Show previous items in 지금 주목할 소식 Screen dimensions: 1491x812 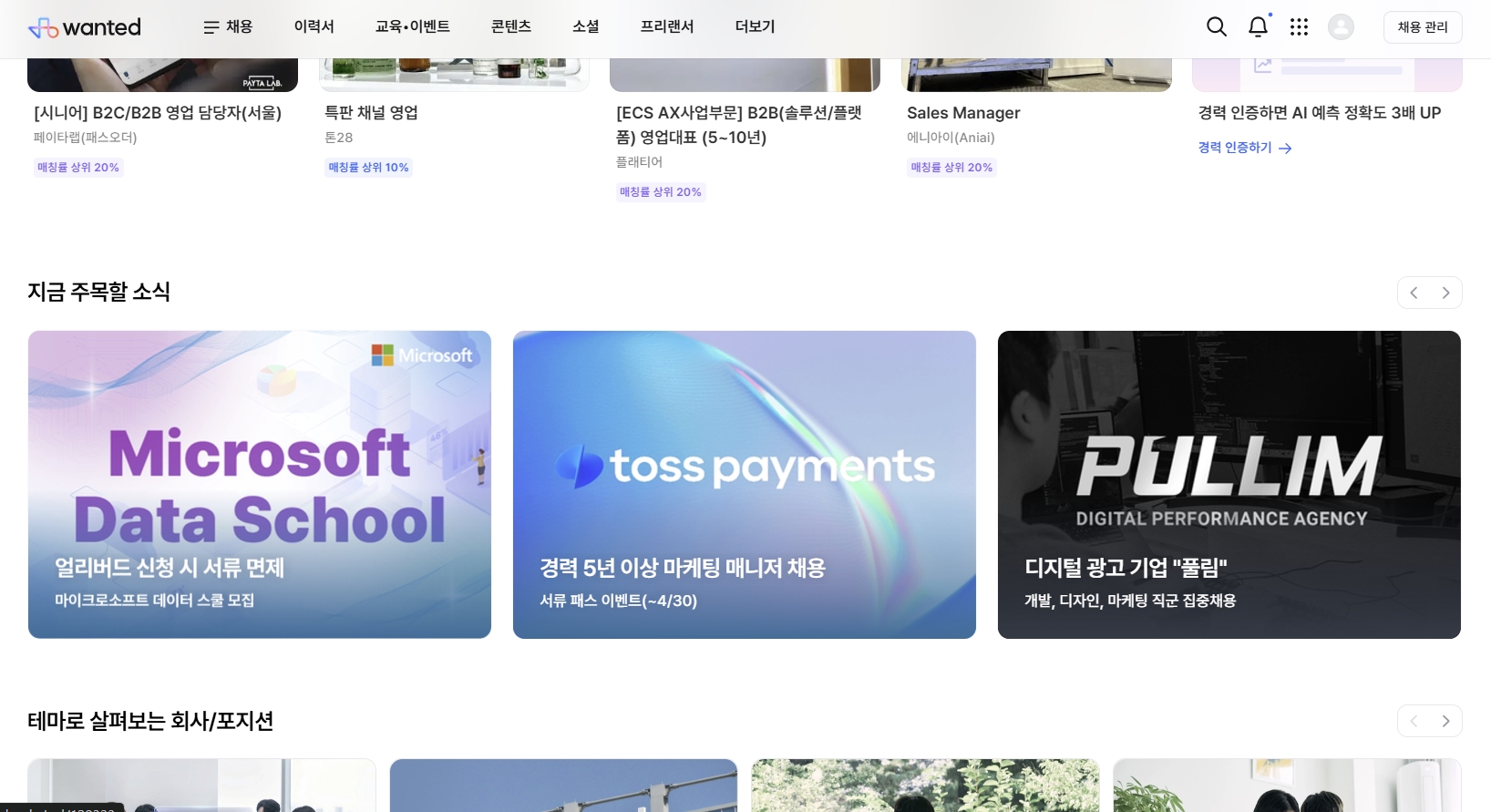1414,293
